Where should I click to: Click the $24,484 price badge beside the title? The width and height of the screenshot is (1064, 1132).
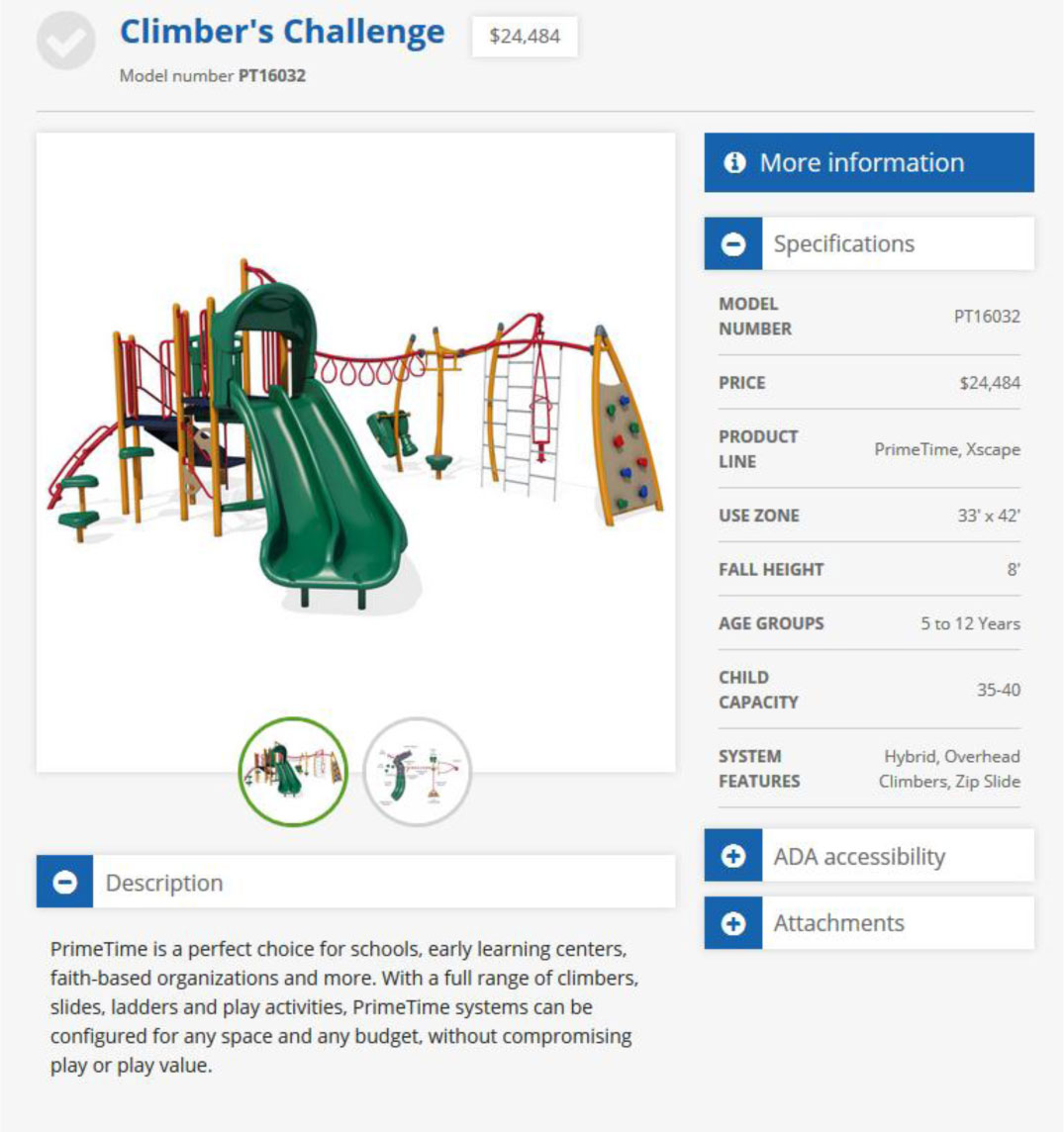pos(525,37)
